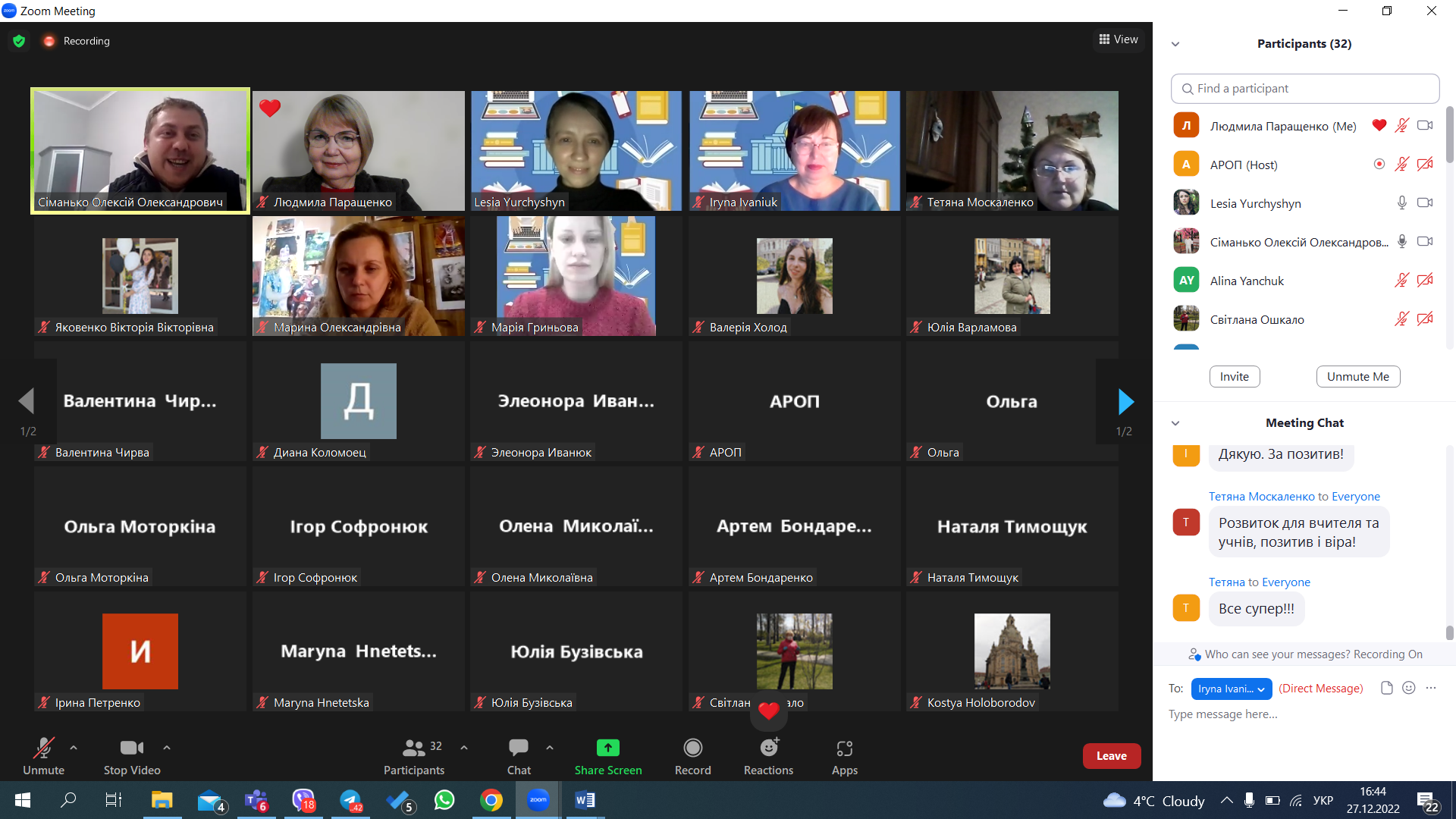Open audio options arrow next to Unmute
This screenshot has width=1456, height=819.
[74, 748]
